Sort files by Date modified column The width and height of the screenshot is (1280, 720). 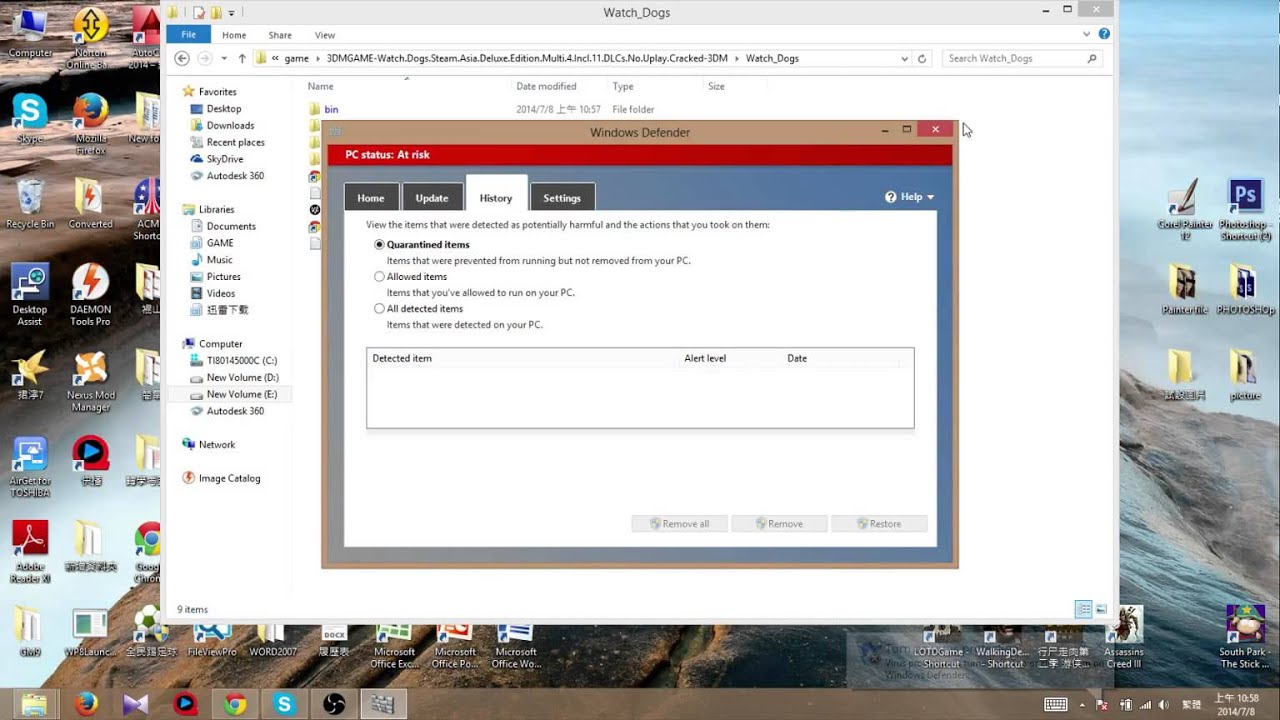(x=546, y=87)
